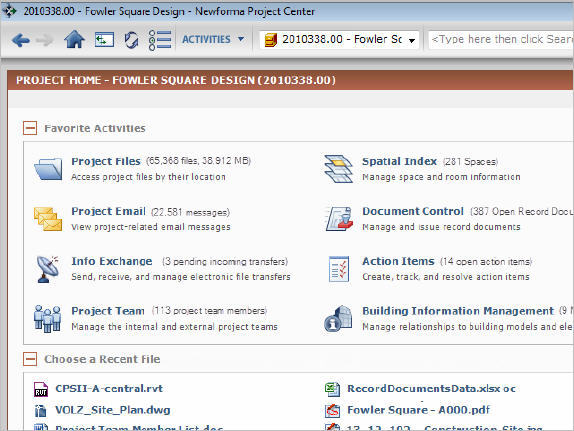
Task: Click the search input field
Action: [501, 39]
